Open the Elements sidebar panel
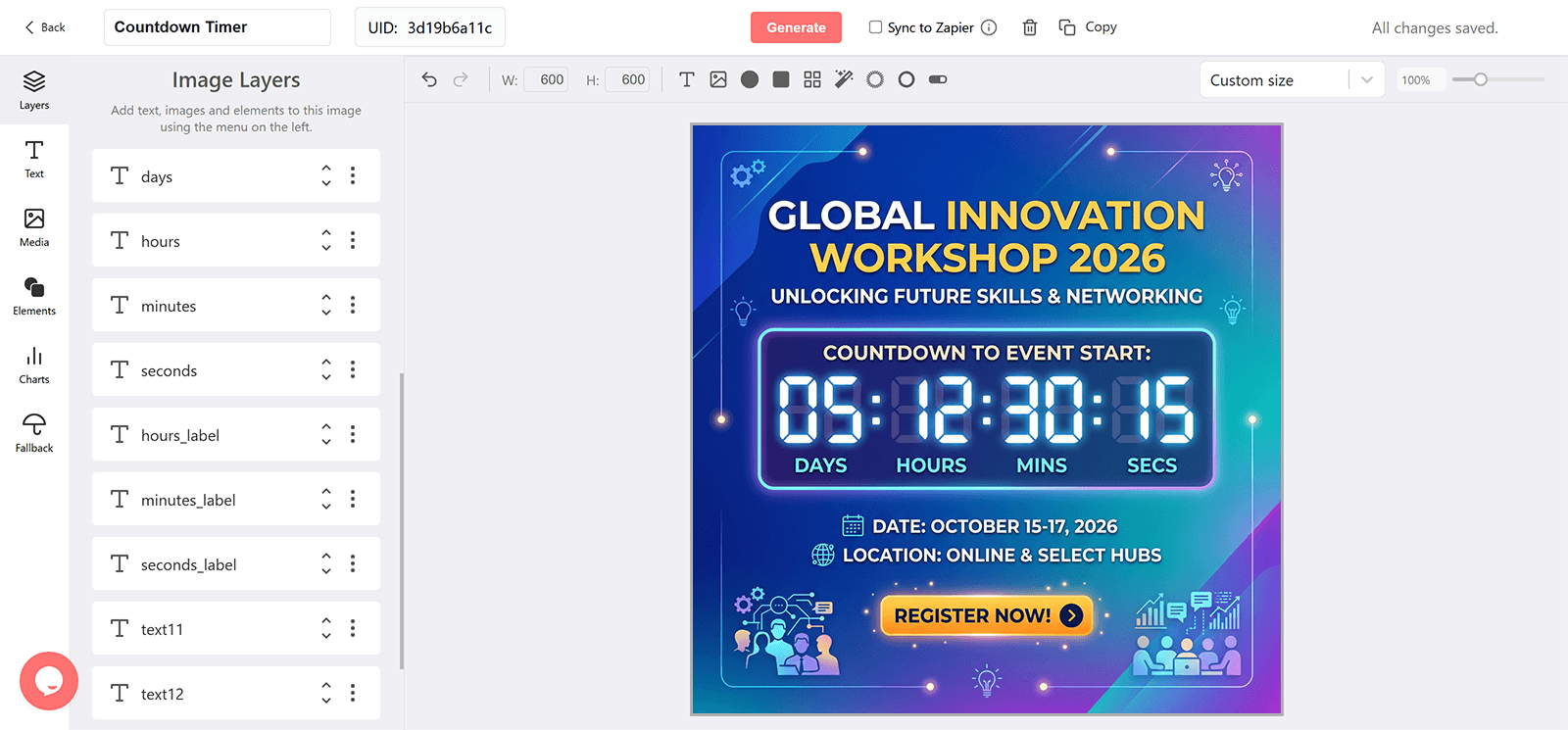1568x730 pixels. click(34, 296)
